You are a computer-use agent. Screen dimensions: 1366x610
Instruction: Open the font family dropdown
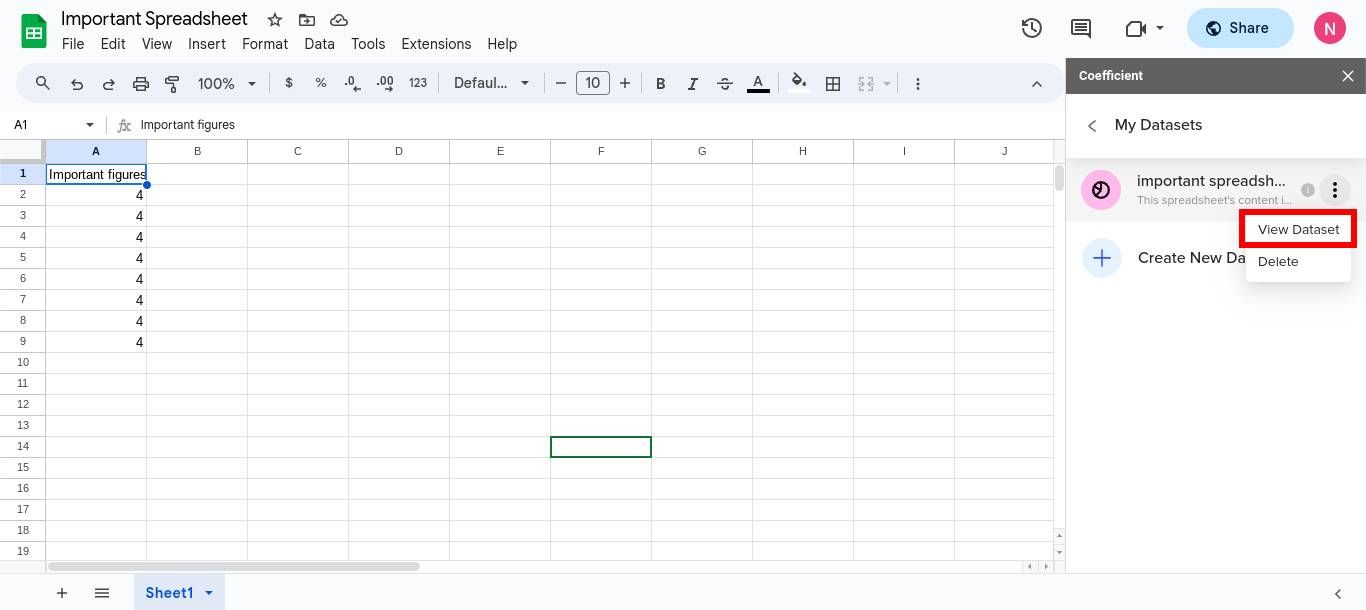(492, 83)
